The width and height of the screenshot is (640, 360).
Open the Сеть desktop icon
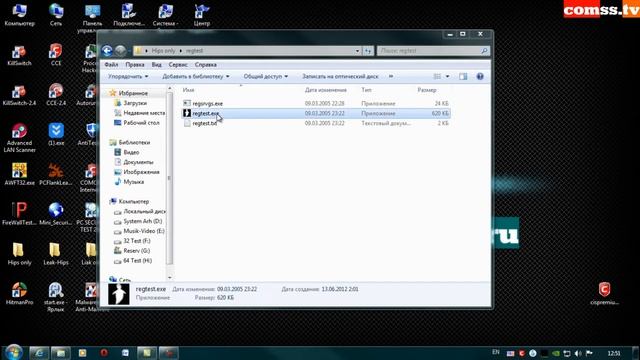coord(56,15)
